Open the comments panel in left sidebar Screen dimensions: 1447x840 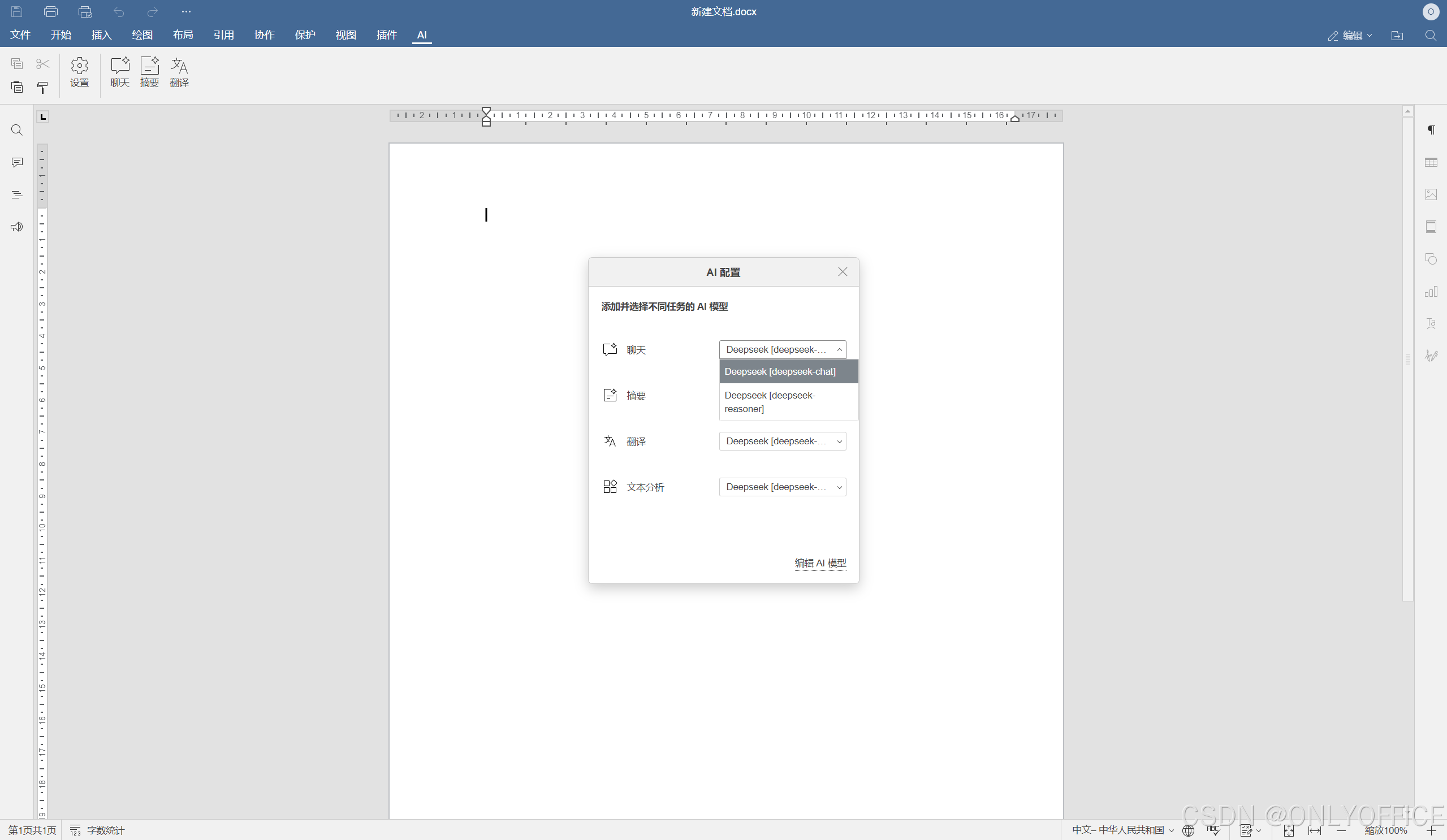click(x=16, y=162)
